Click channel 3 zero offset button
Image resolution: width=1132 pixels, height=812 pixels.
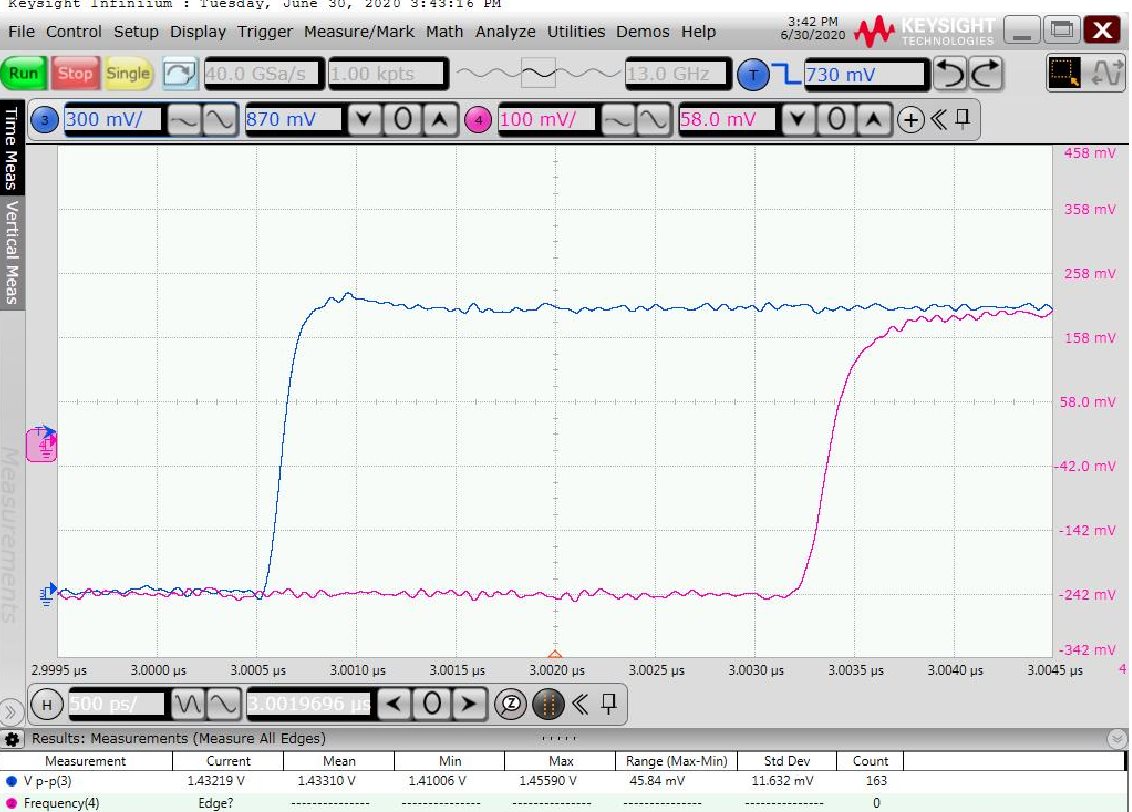(402, 120)
